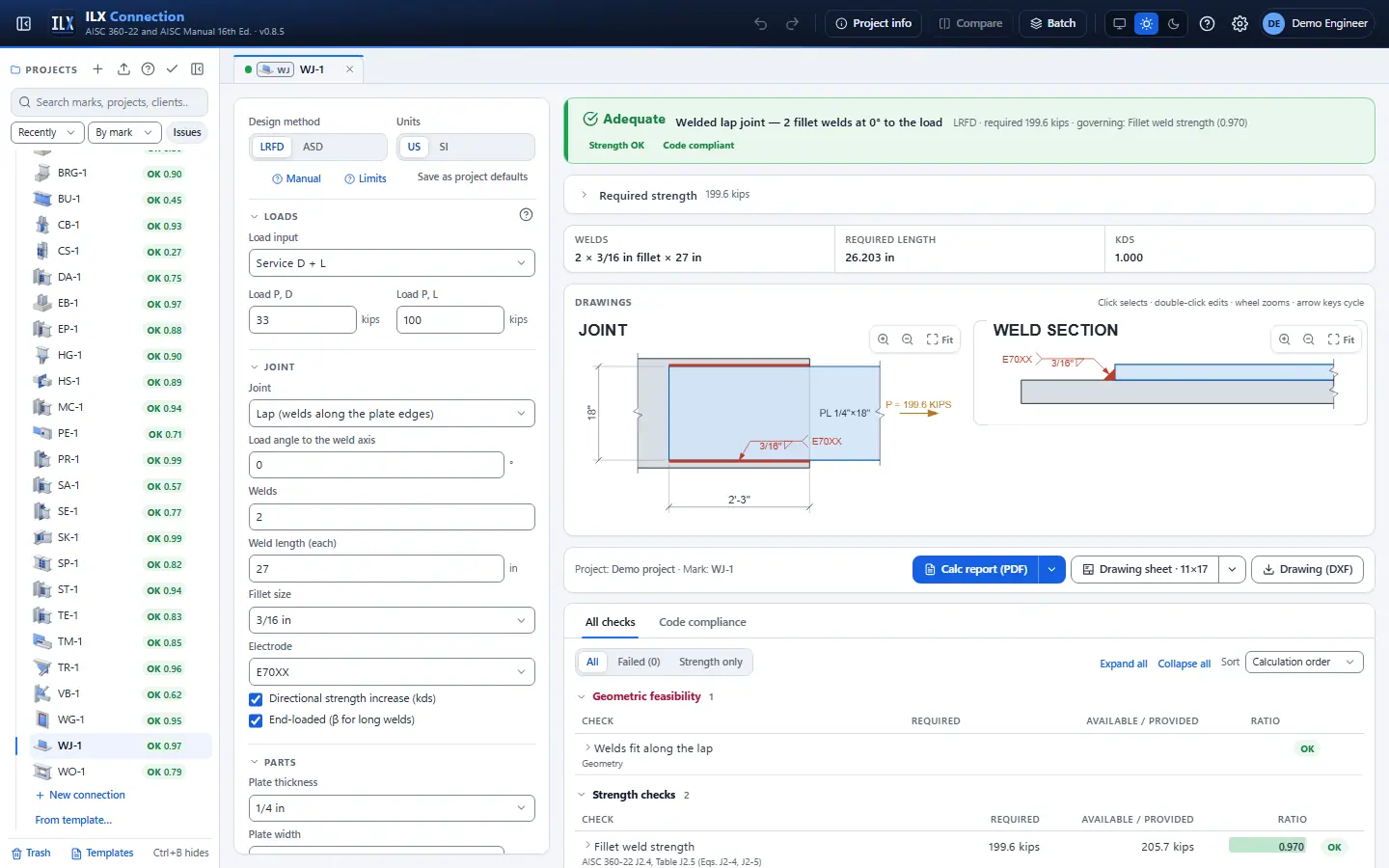Show the Failed (0) checks filter
The height and width of the screenshot is (868, 1389).
point(639,662)
